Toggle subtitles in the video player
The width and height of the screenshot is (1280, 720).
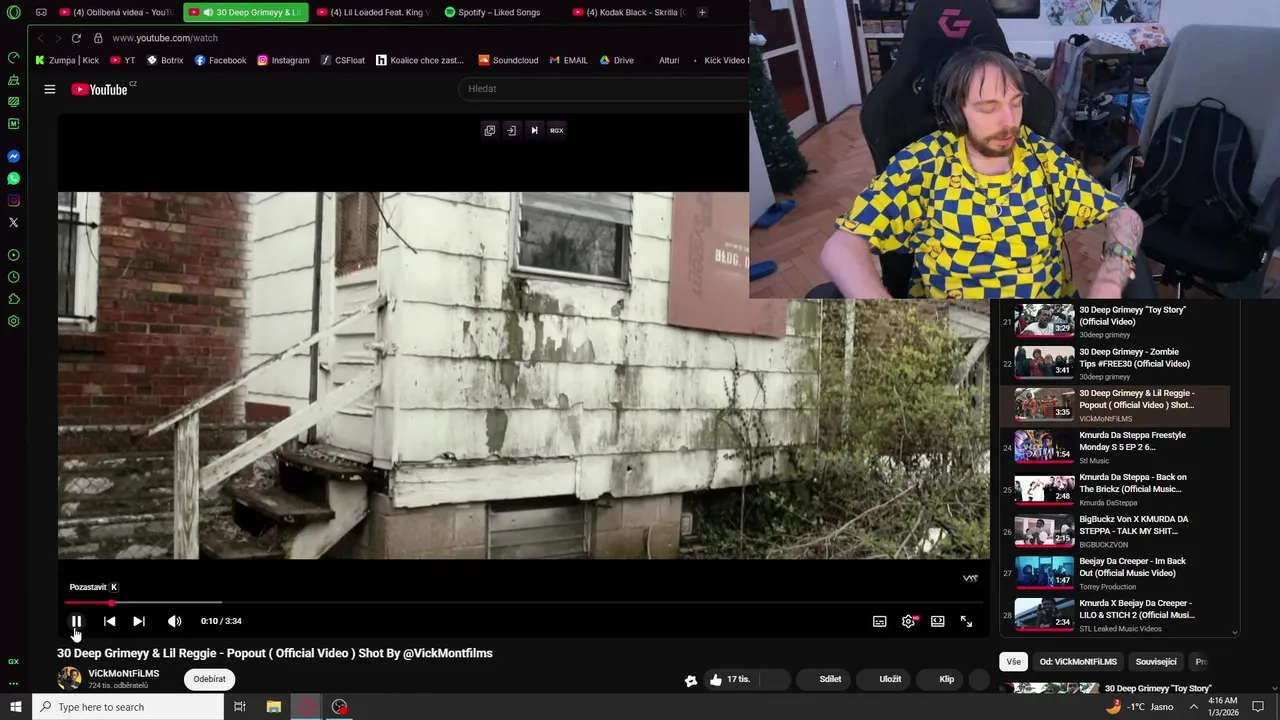tap(879, 621)
